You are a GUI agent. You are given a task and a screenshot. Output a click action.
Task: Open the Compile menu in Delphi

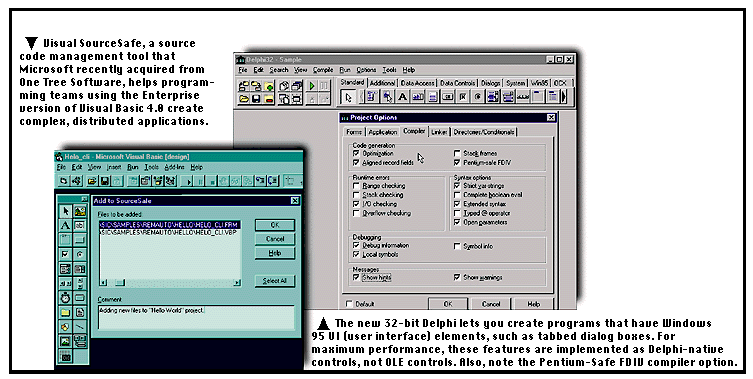tap(323, 70)
